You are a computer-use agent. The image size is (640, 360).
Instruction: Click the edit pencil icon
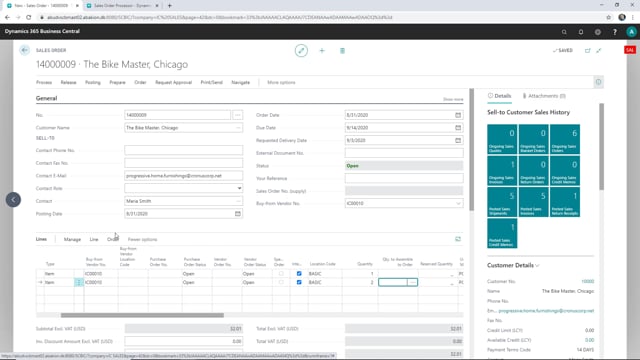pyautogui.click(x=301, y=51)
